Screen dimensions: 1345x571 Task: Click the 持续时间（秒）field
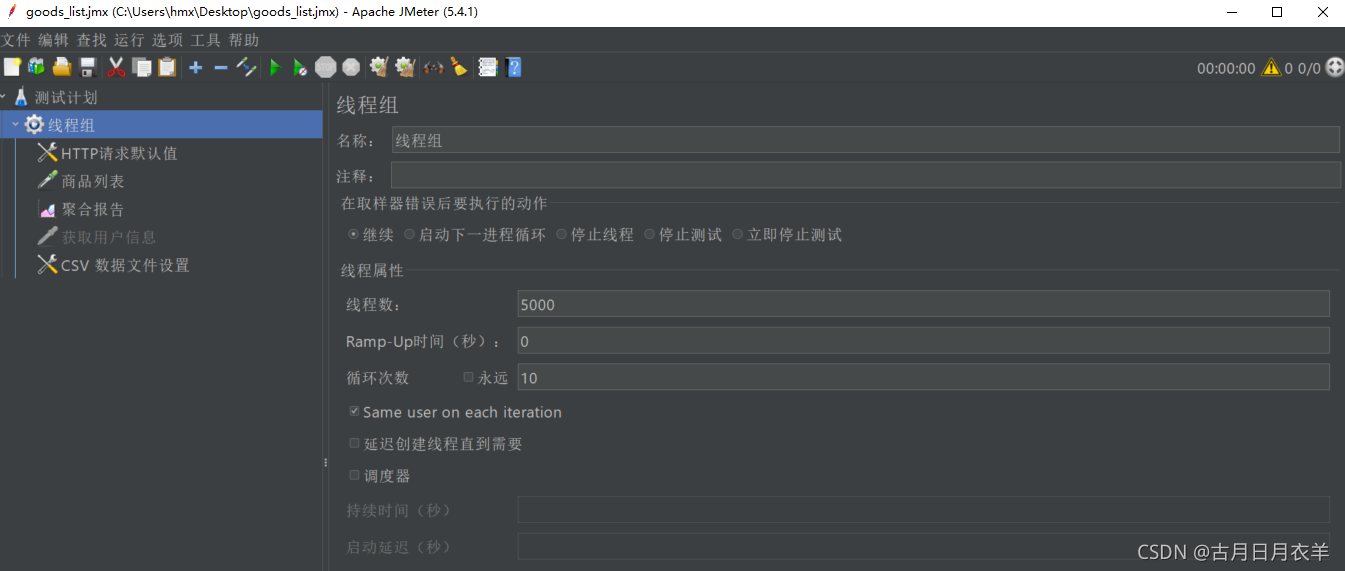(923, 509)
